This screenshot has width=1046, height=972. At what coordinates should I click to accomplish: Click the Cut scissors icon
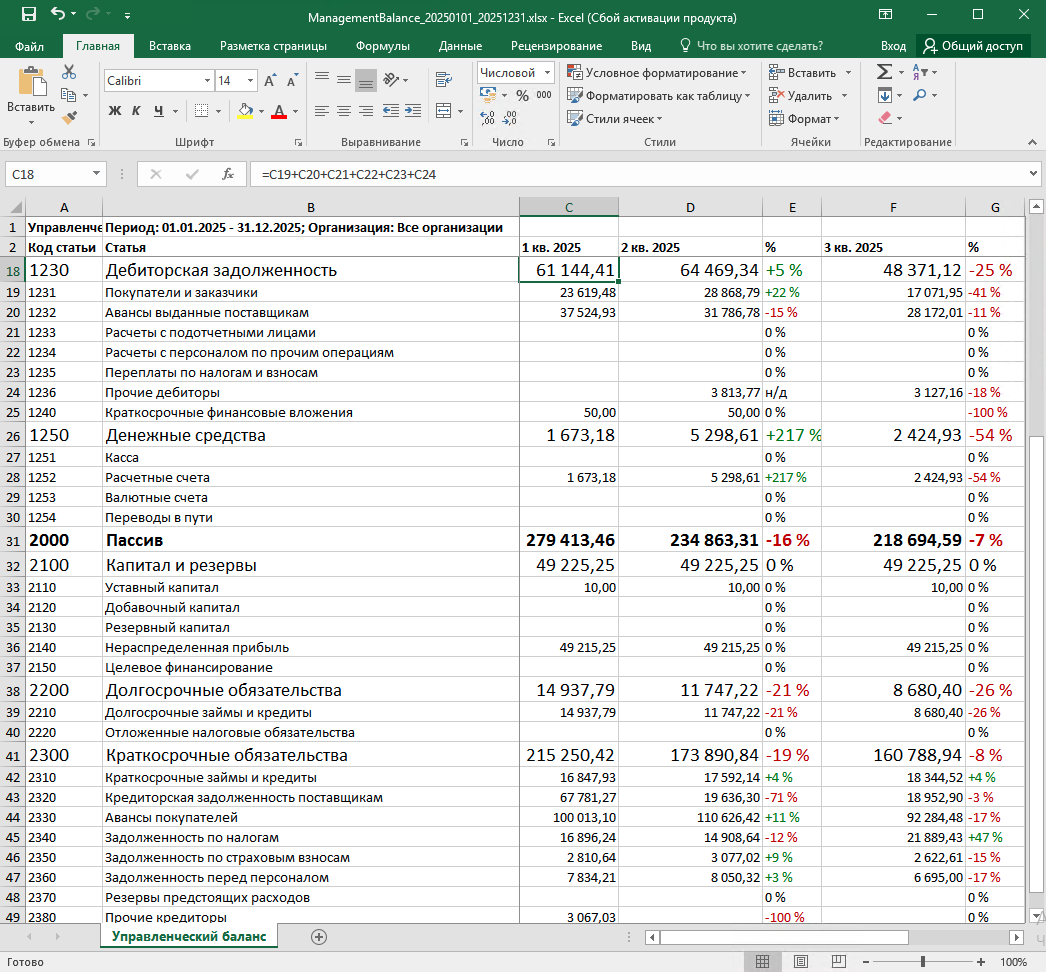pyautogui.click(x=69, y=72)
